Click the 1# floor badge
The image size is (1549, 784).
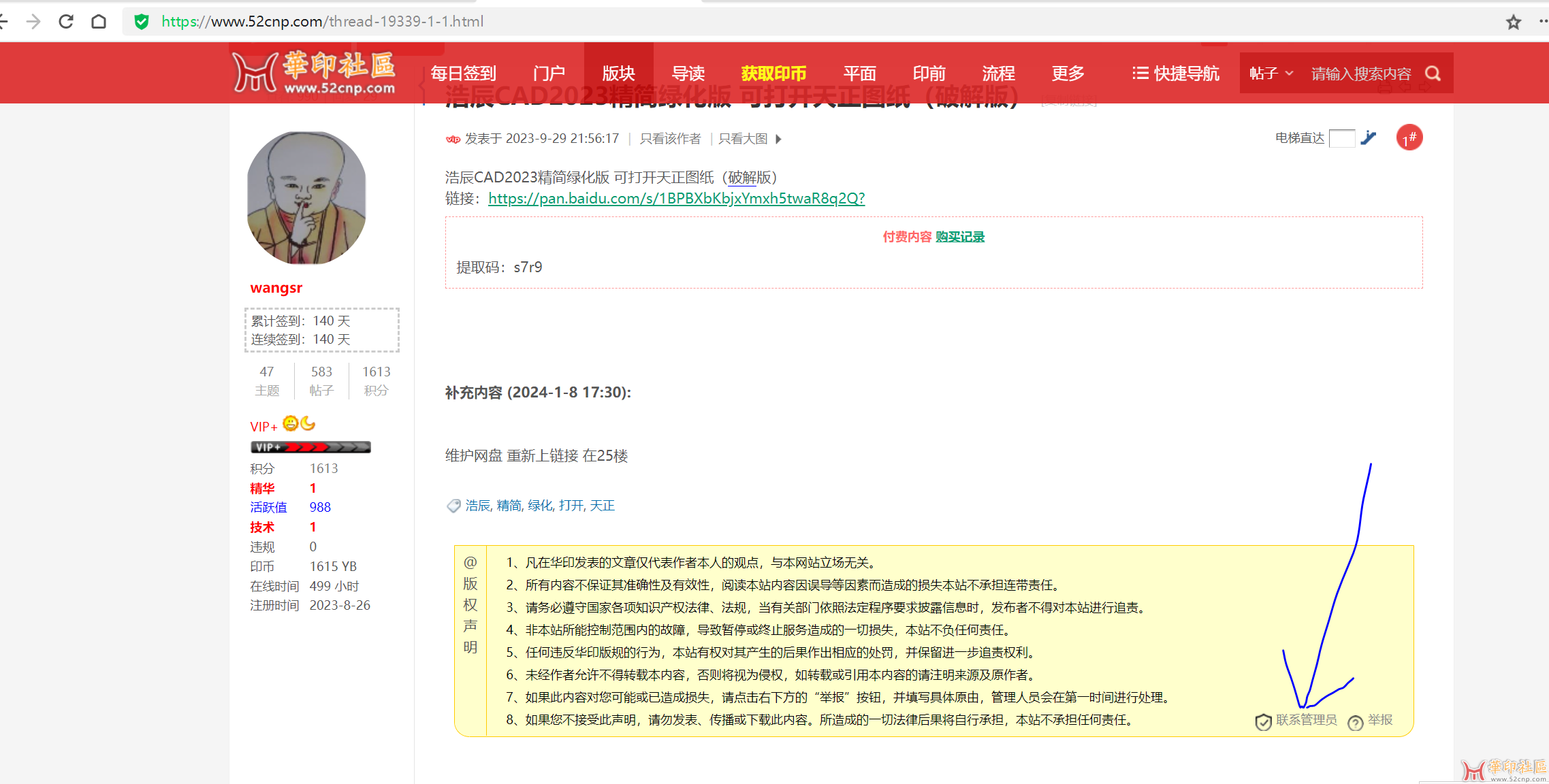coord(1409,138)
